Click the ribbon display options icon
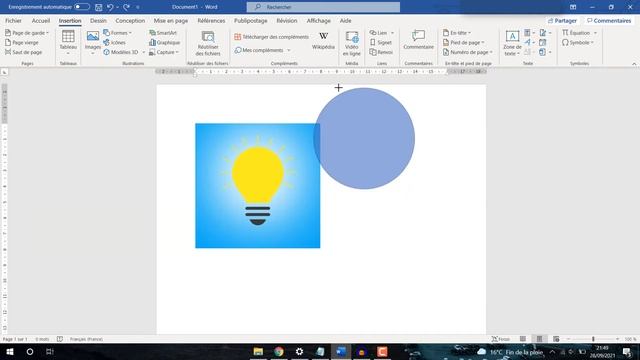Viewport: 640px width, 360px height. click(x=573, y=7)
